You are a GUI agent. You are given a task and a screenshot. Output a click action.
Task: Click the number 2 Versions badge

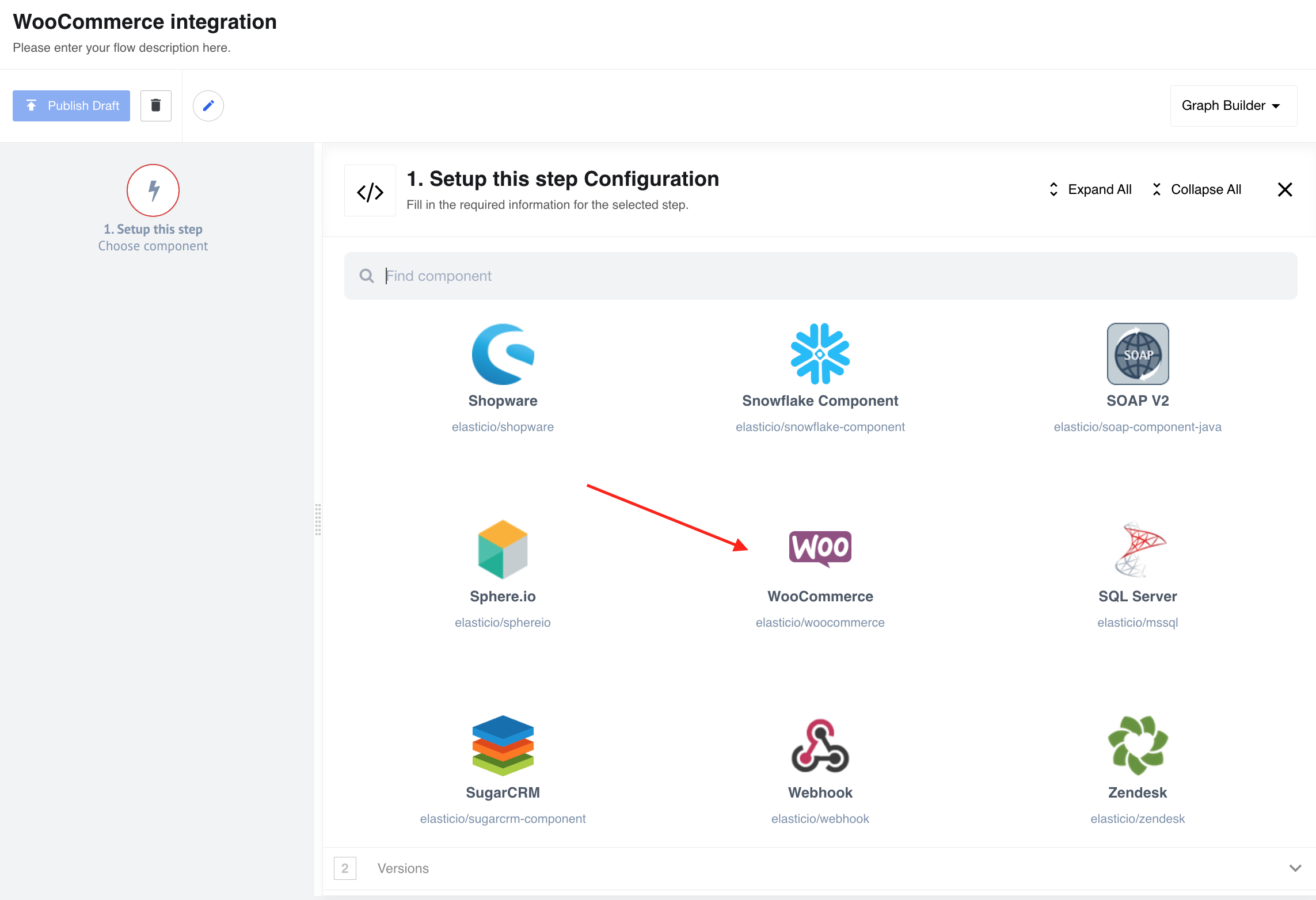(x=345, y=868)
